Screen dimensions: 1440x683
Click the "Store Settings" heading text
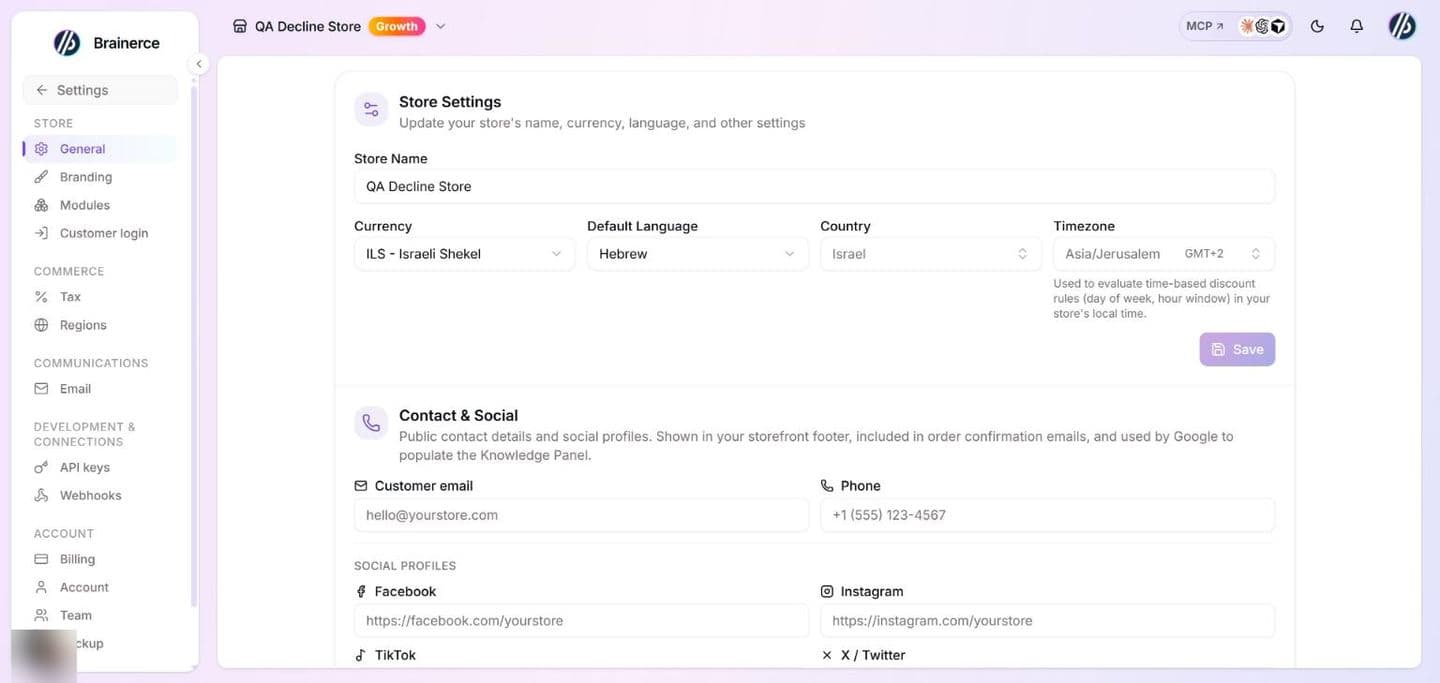pyautogui.click(x=450, y=102)
